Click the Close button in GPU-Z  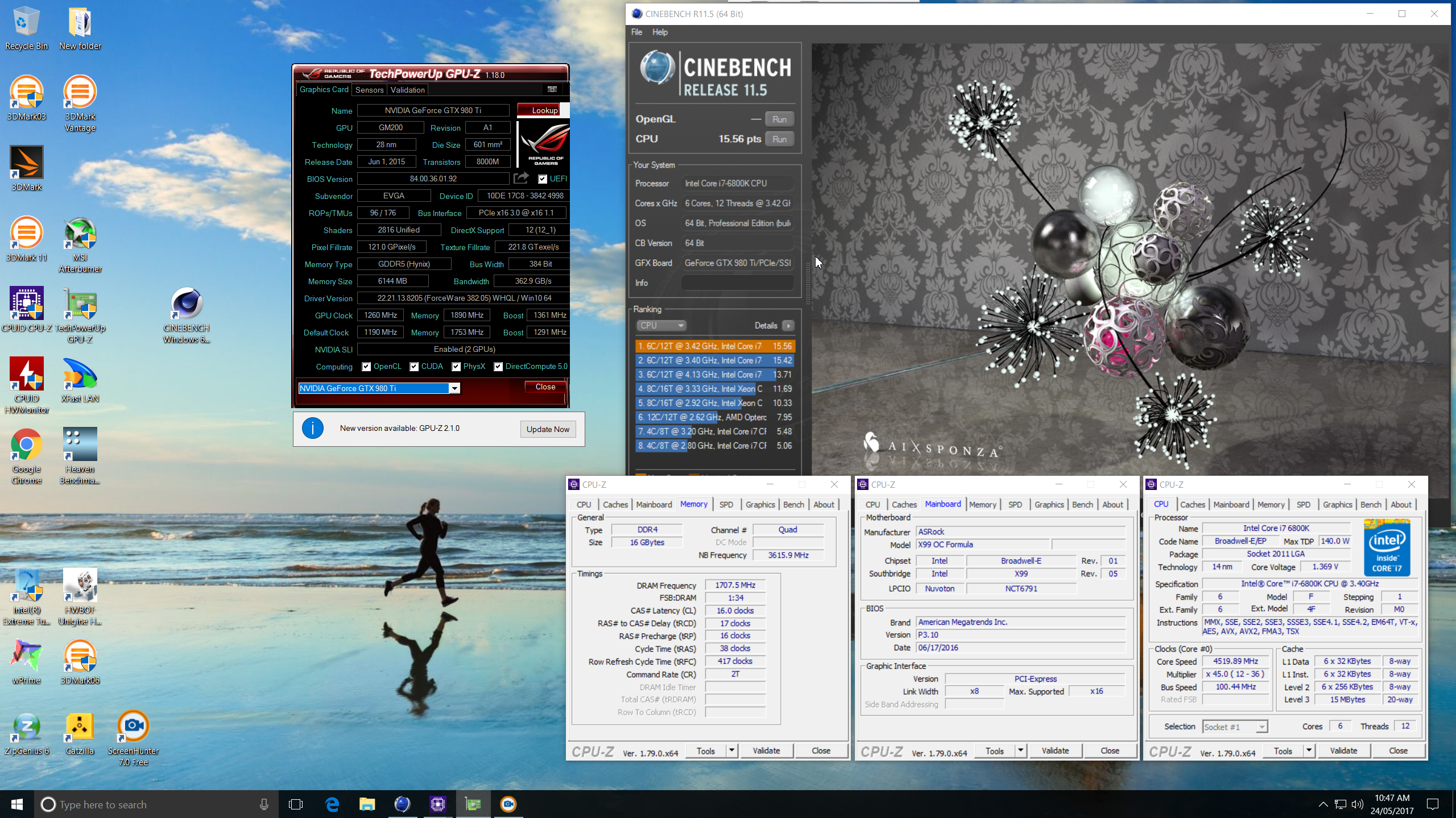coord(545,387)
